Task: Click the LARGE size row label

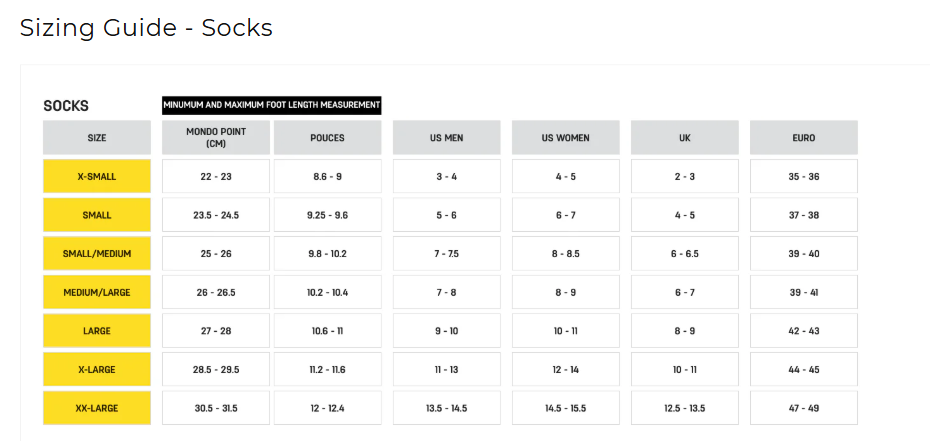Action: [x=97, y=330]
